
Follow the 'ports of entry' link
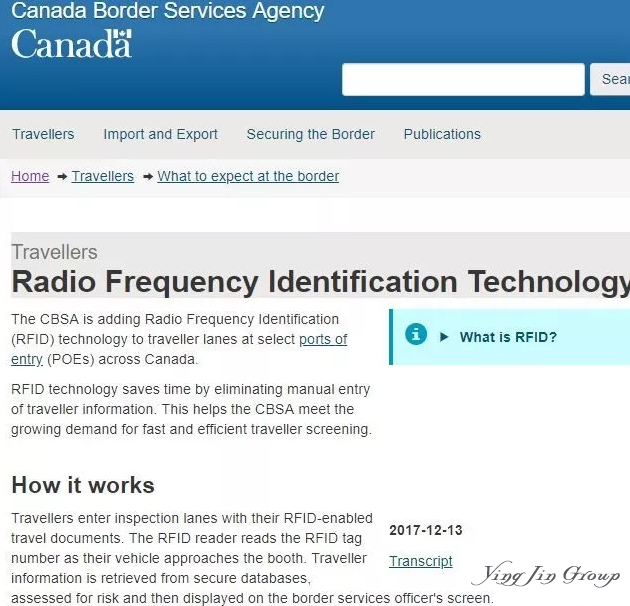tap(323, 339)
